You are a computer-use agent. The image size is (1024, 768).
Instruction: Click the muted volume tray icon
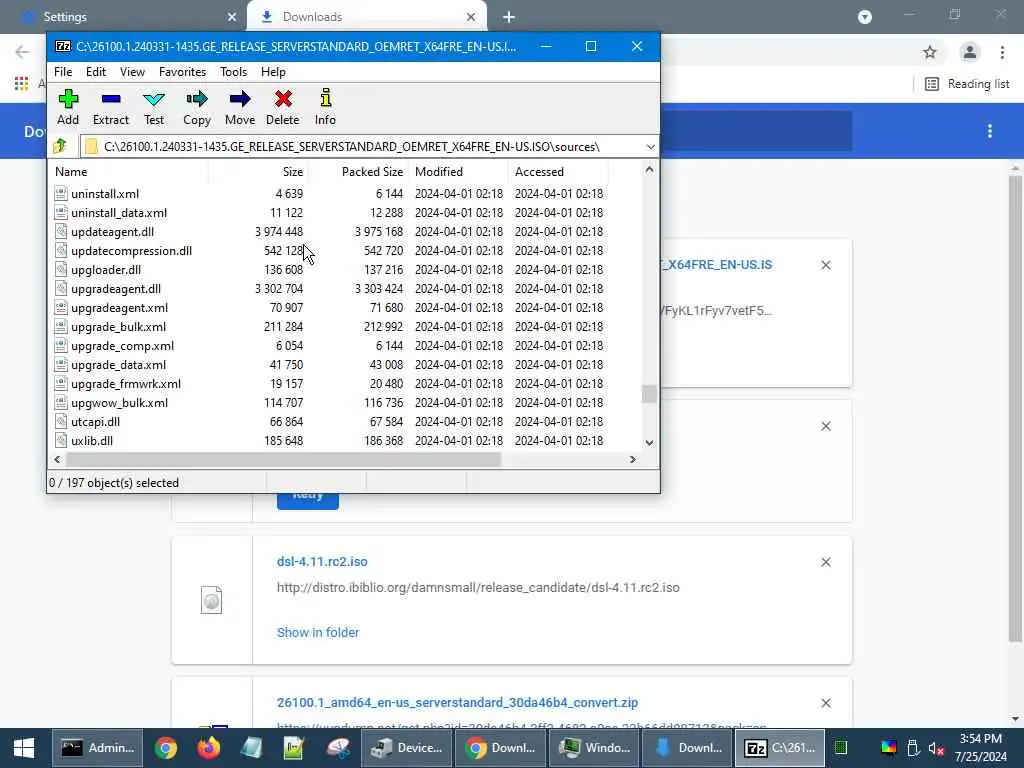(x=936, y=748)
